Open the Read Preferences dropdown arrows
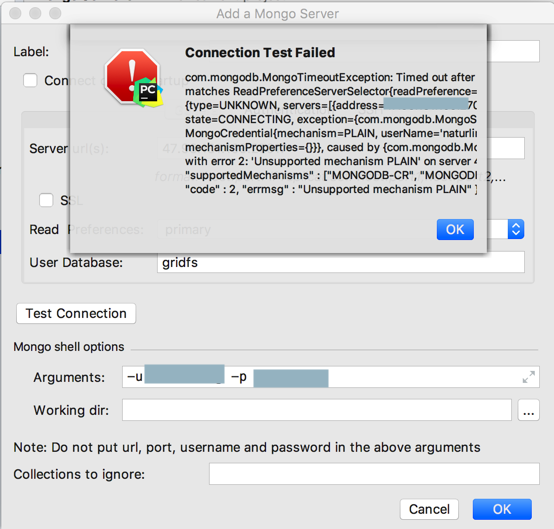Image resolution: width=554 pixels, height=529 pixels. pyautogui.click(x=515, y=229)
